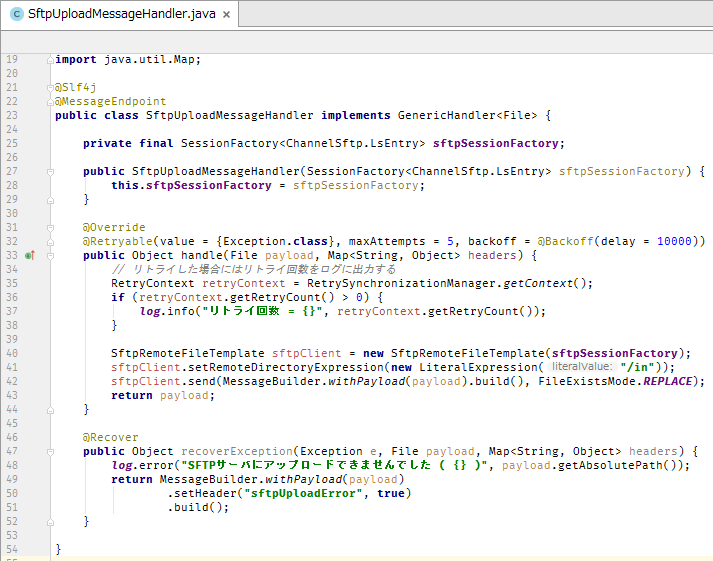Click the 'if' keyword on line 36

(x=118, y=297)
